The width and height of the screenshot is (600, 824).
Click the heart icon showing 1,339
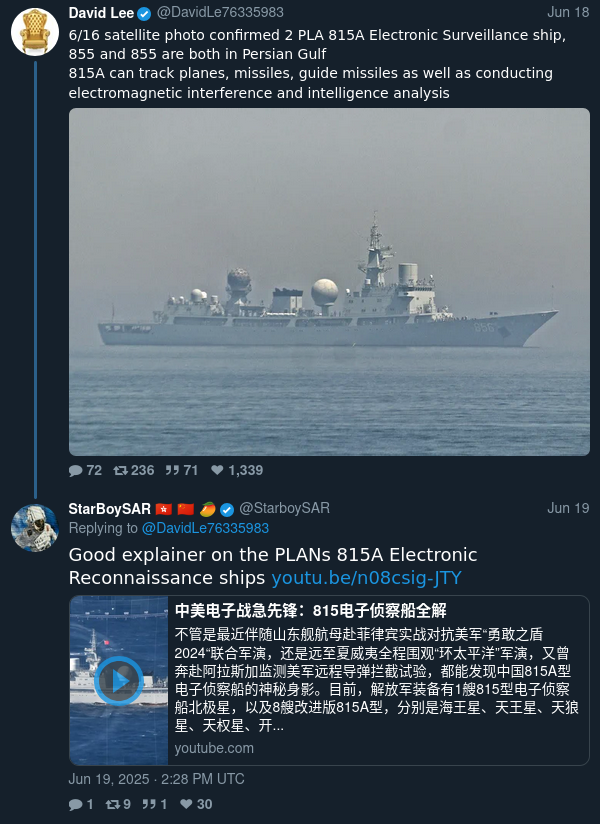pos(217,470)
